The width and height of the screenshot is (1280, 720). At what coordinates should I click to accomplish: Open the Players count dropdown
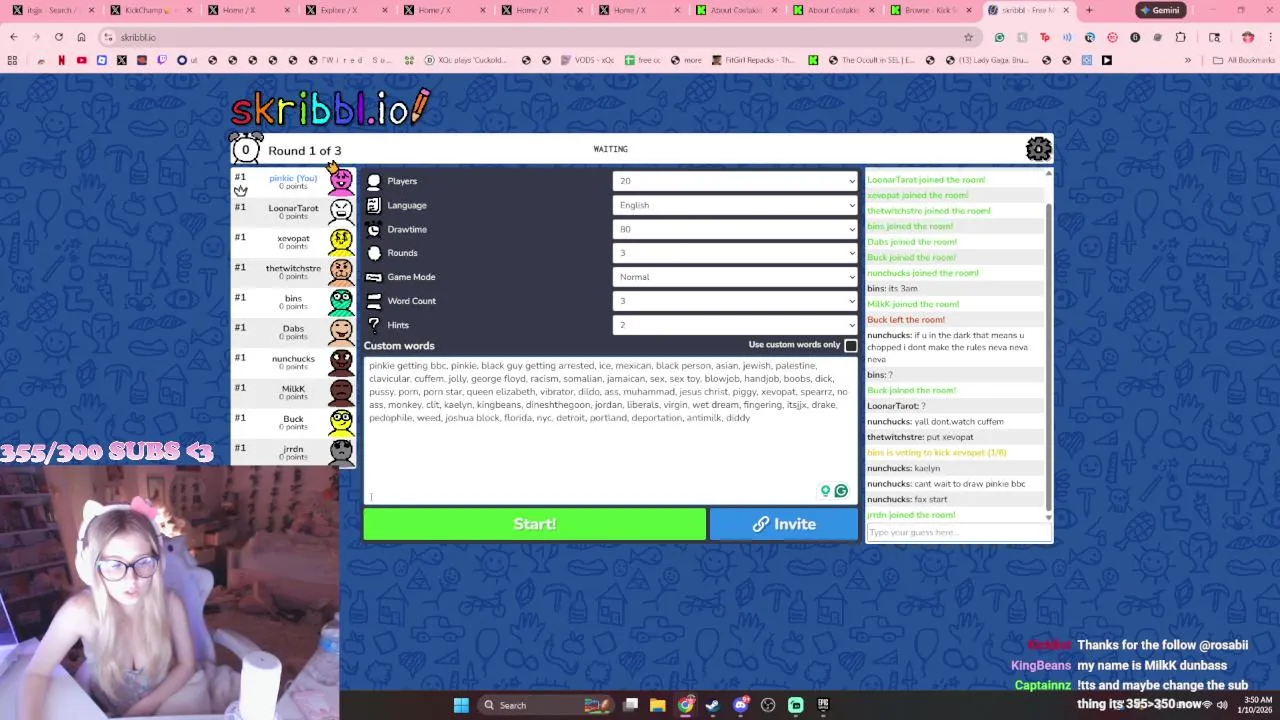tap(735, 181)
